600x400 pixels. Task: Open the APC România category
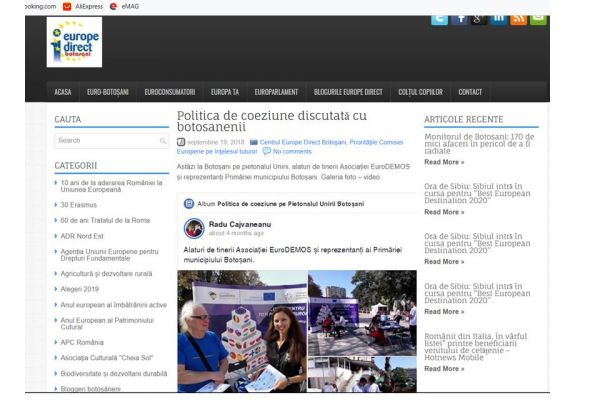pos(82,342)
